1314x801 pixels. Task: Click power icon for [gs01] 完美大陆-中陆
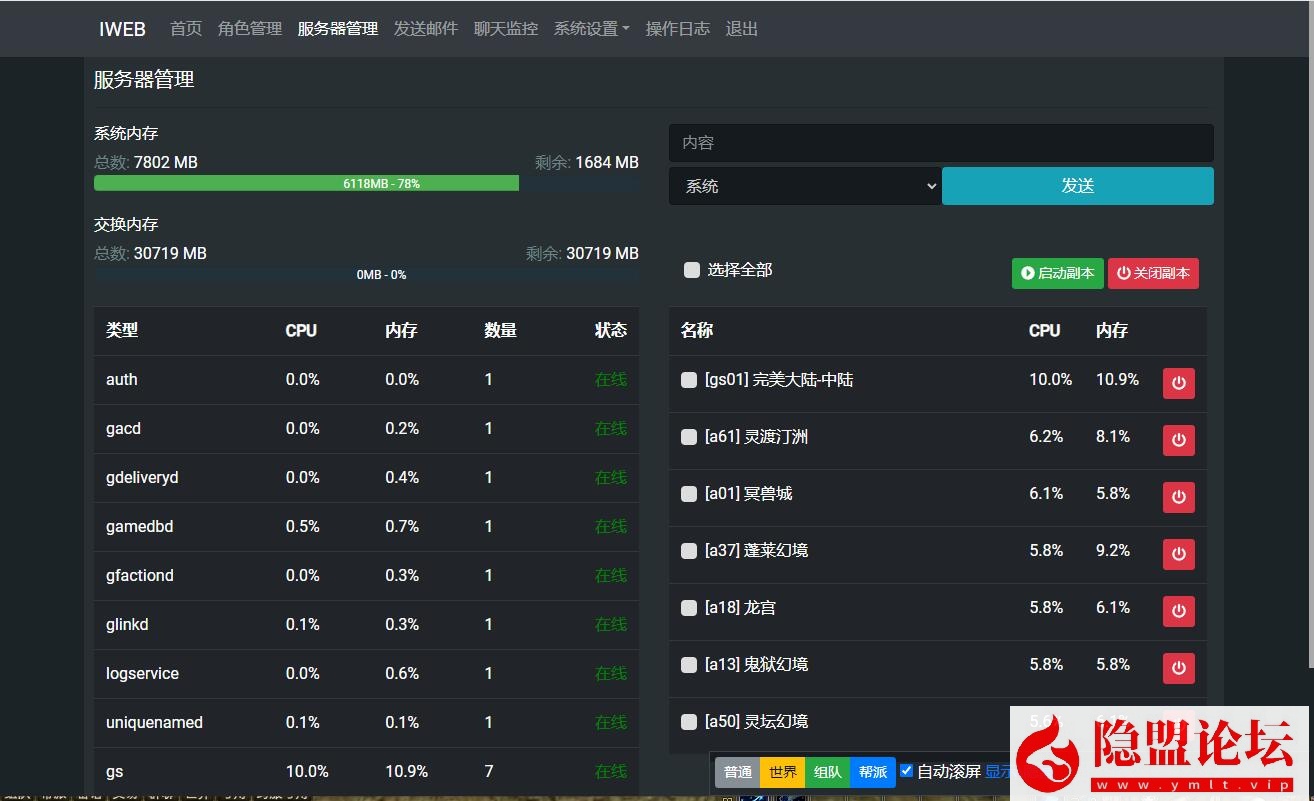pyautogui.click(x=1178, y=383)
